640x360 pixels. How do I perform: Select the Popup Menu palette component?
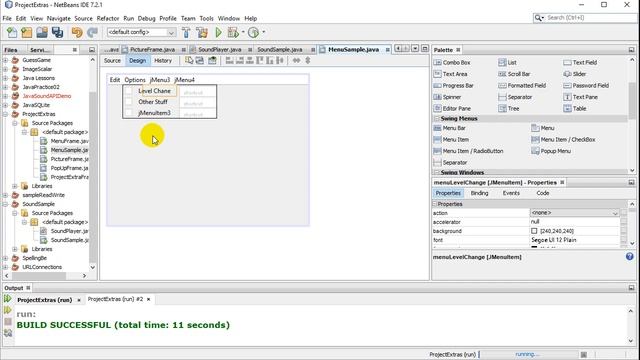pyautogui.click(x=551, y=151)
